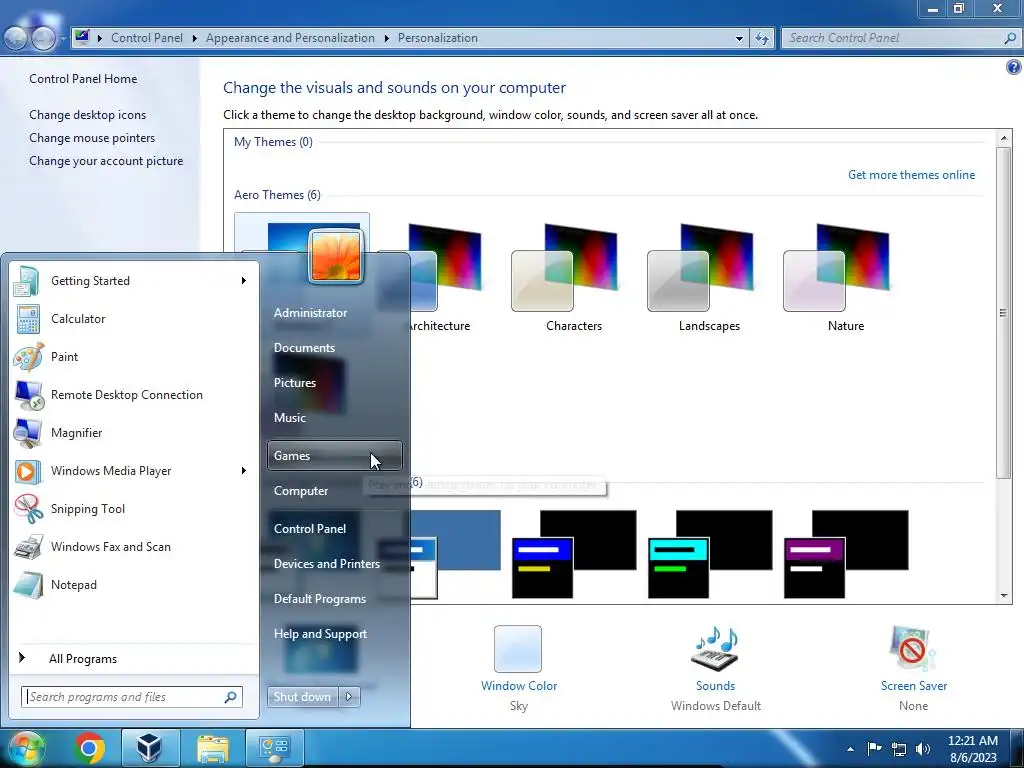Viewport: 1024px width, 768px height.
Task: Open VirtualBox from the taskbar
Action: pos(150,748)
